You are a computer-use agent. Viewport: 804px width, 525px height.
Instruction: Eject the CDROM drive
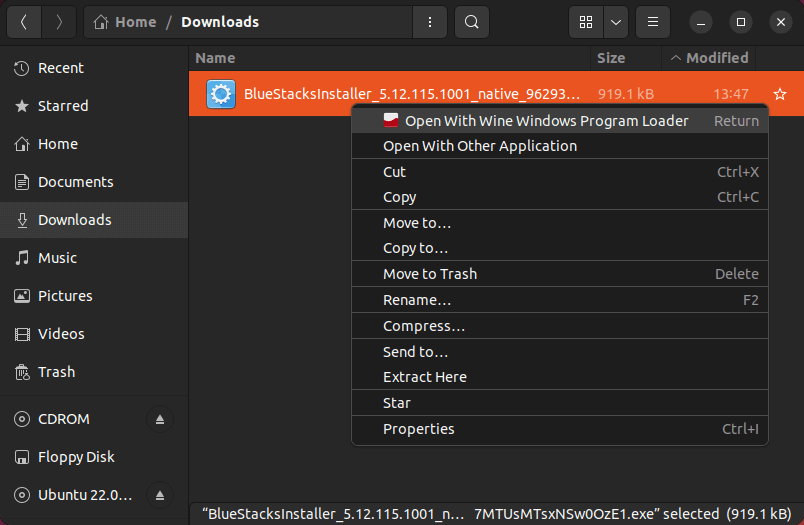click(160, 419)
